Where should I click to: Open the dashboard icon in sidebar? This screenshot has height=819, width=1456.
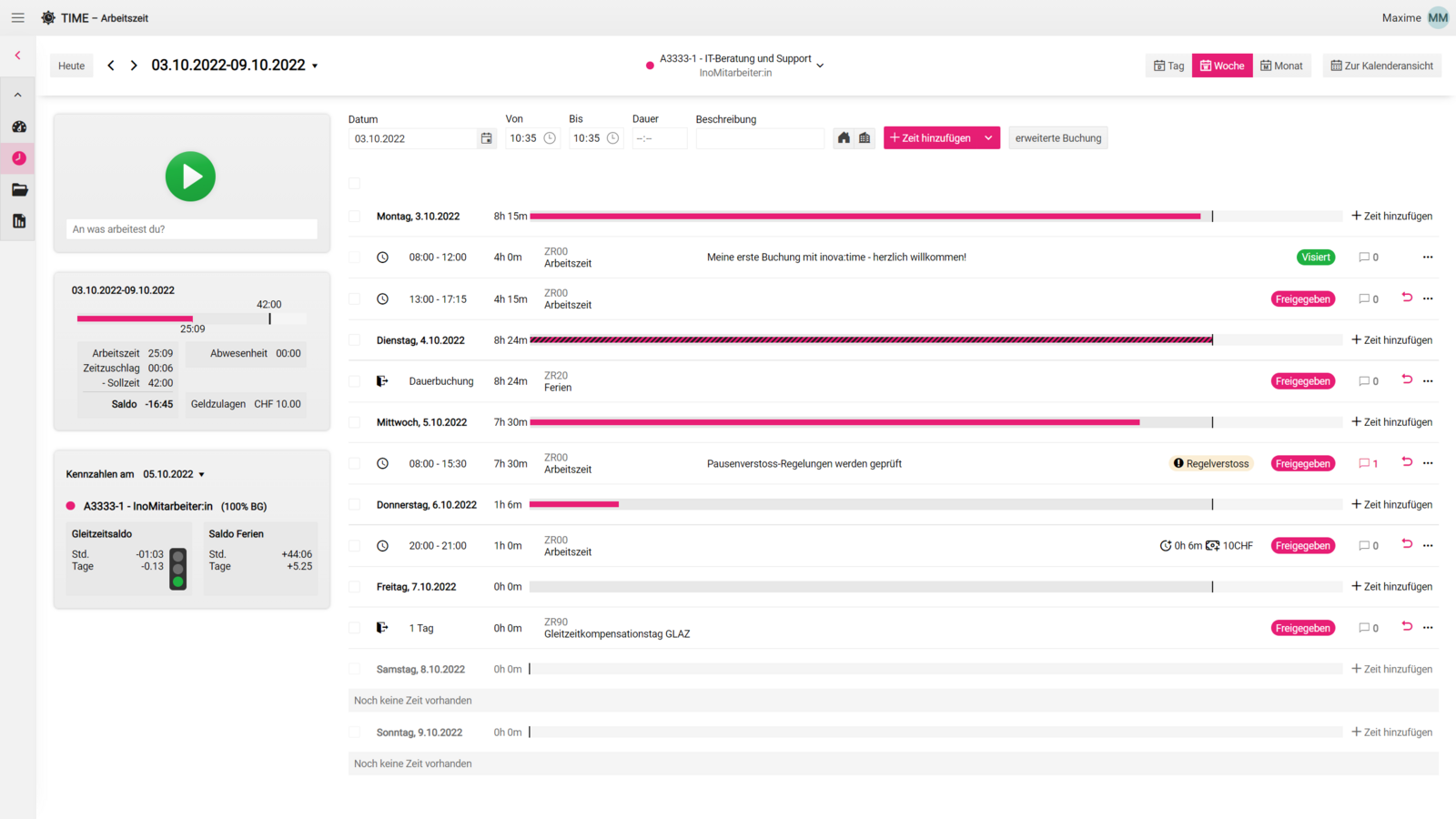(x=19, y=126)
